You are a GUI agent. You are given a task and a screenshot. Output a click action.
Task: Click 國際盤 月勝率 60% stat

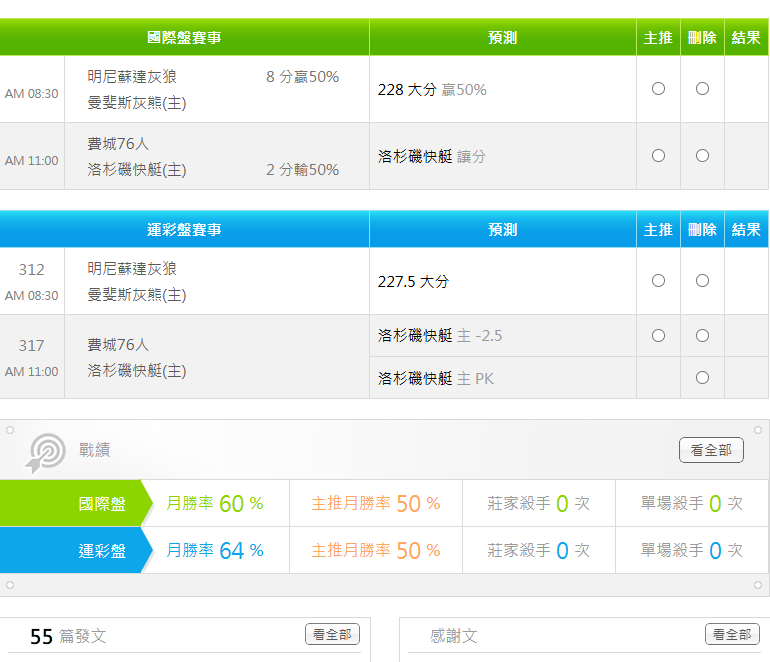[x=215, y=503]
